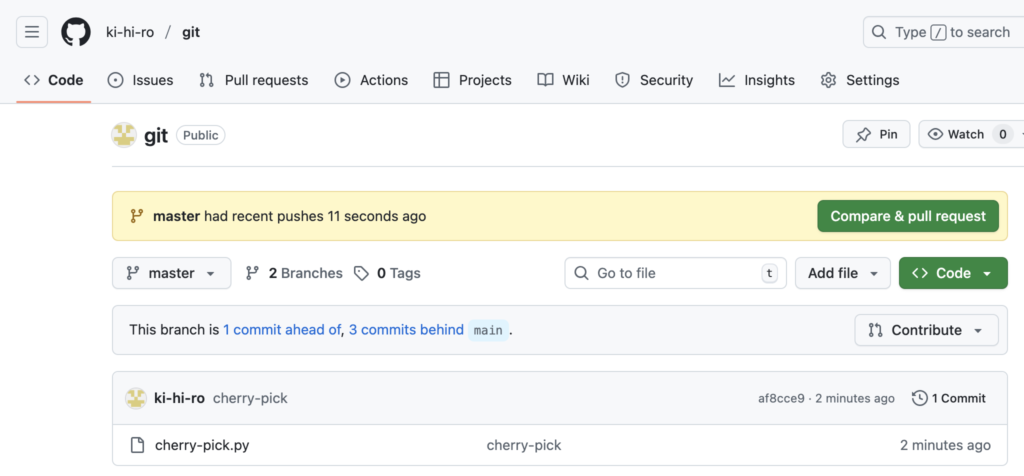Open the 3 commits behind link

pos(406,330)
